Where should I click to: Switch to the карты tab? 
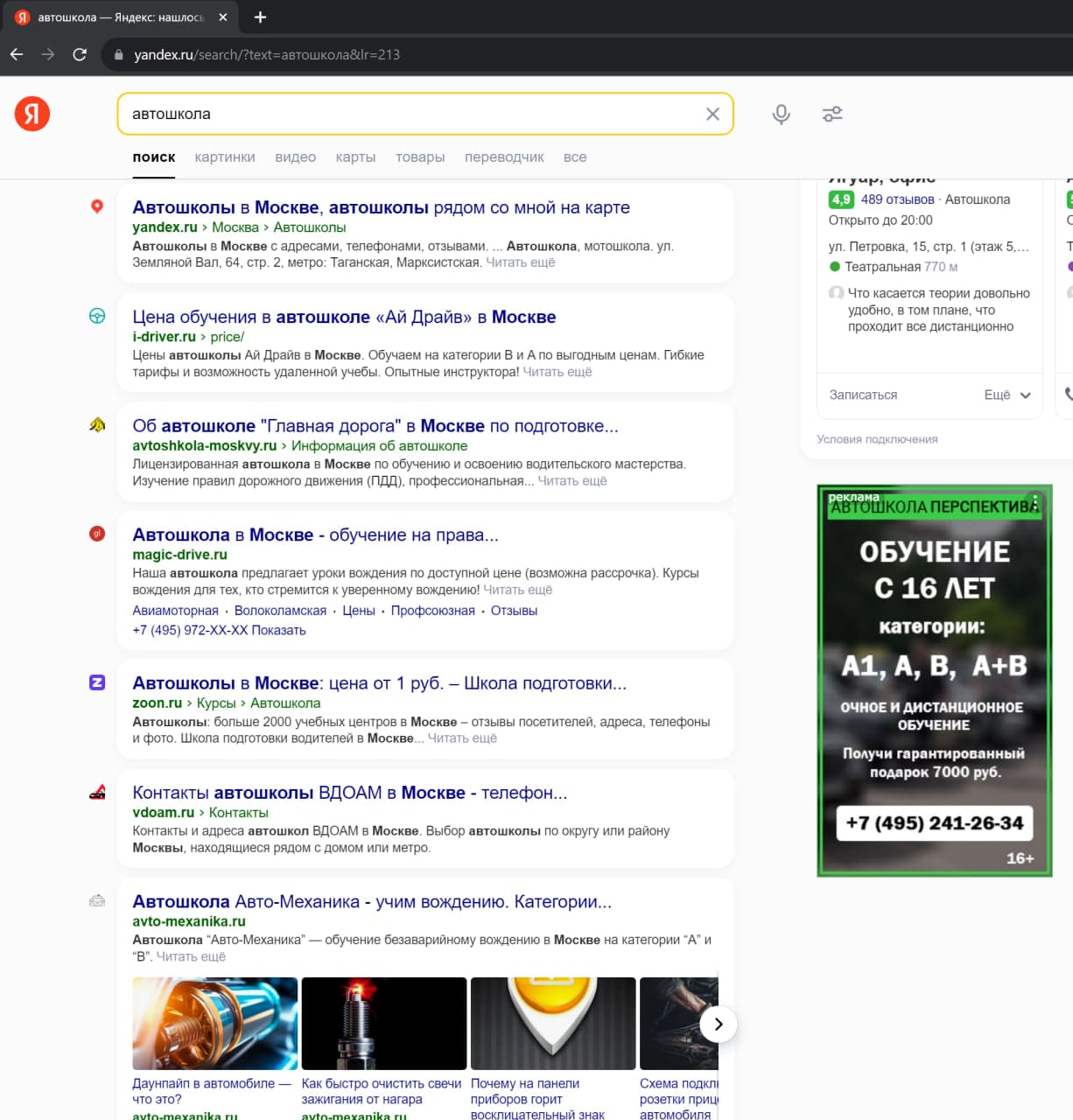355,157
